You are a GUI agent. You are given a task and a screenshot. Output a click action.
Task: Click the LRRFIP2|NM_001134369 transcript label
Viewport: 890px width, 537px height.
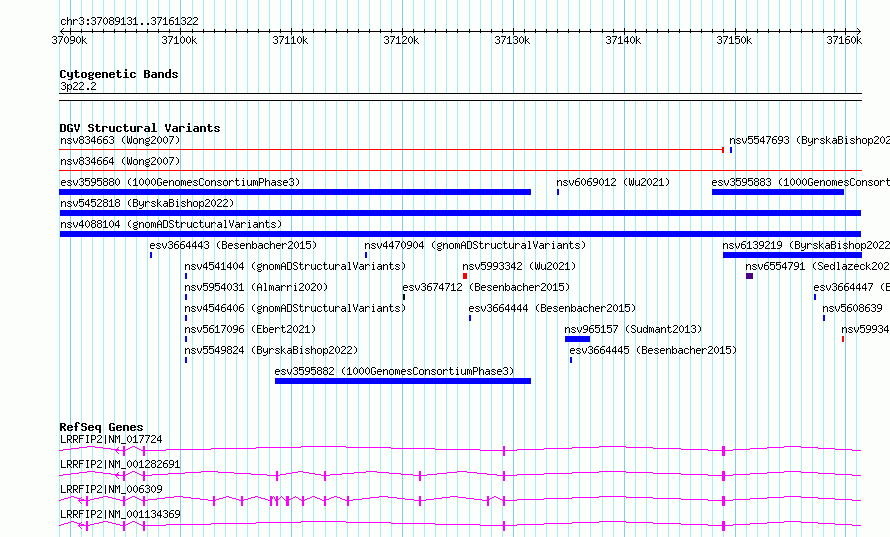120,514
